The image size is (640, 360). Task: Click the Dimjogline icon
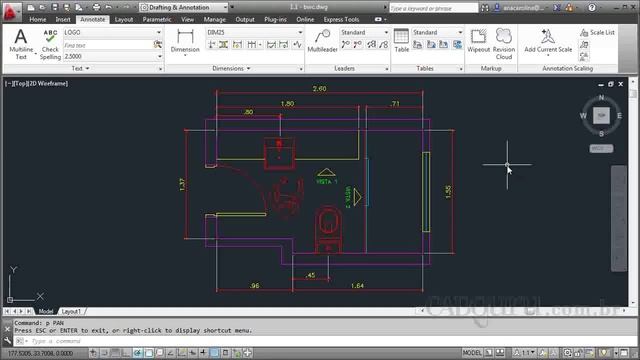click(298, 44)
